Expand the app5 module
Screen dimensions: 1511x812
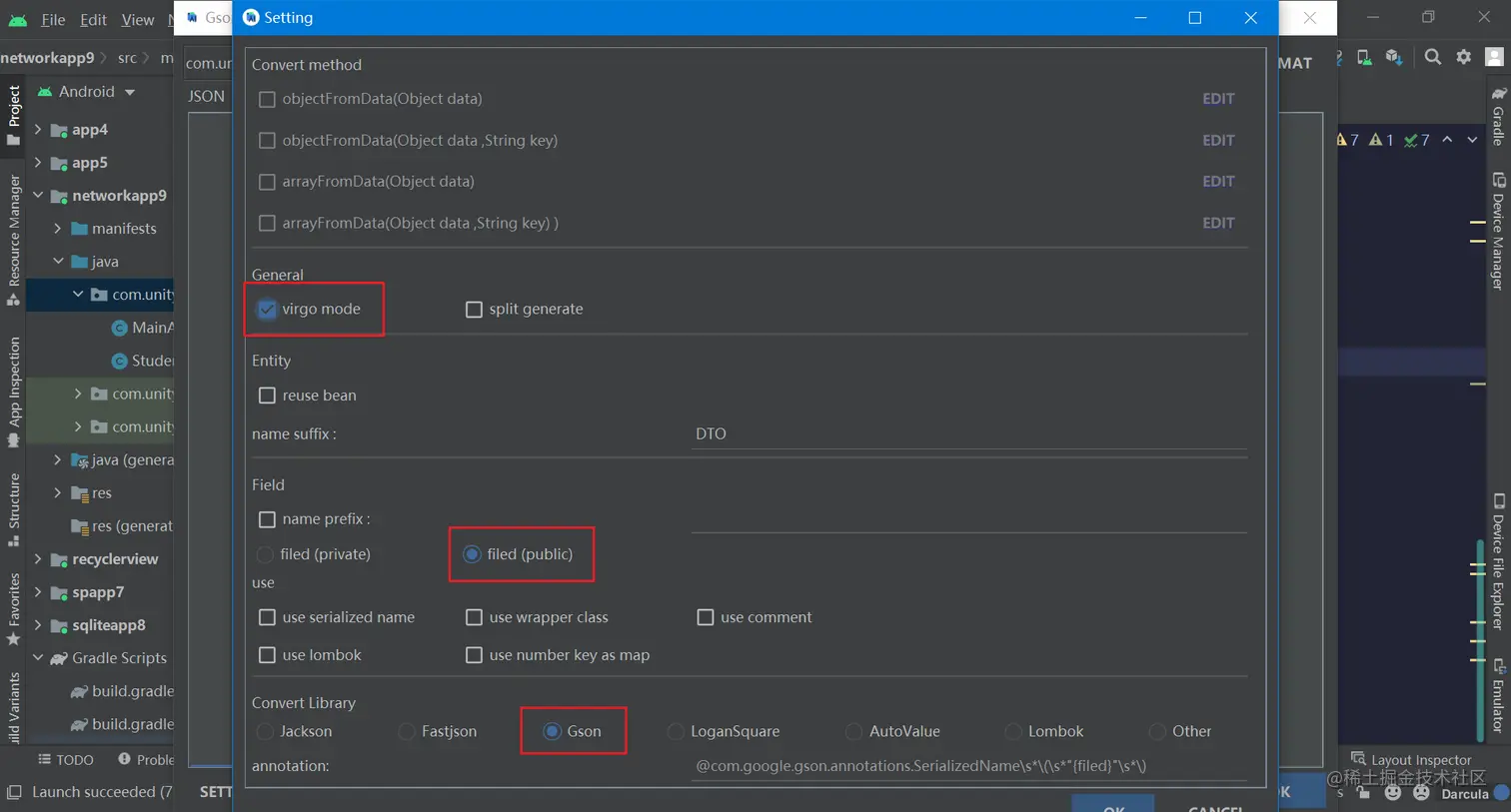tap(38, 162)
